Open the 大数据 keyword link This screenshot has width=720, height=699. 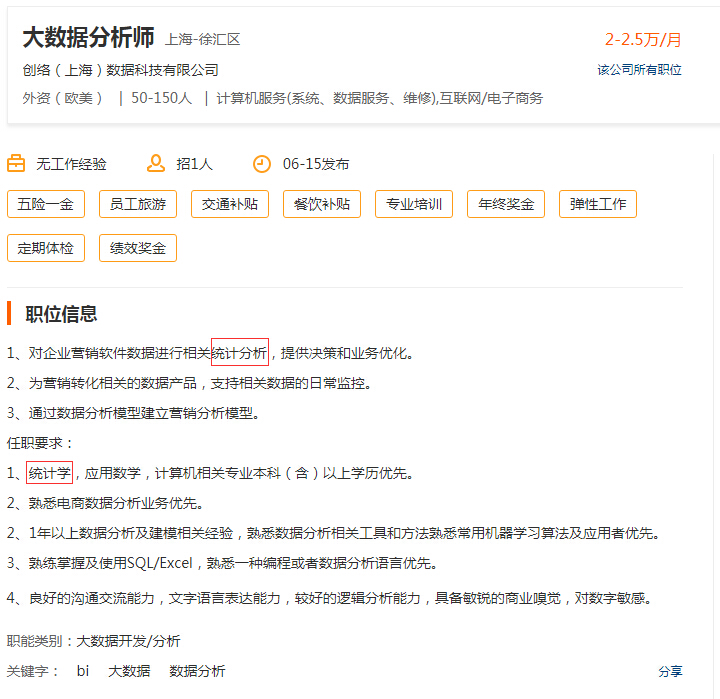pos(129,671)
